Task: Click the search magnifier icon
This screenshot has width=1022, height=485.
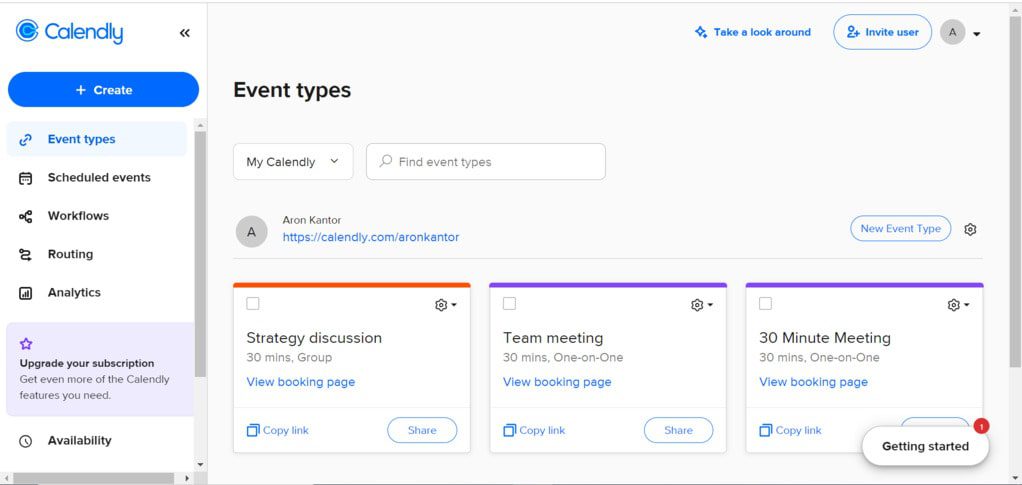Action: [x=386, y=160]
